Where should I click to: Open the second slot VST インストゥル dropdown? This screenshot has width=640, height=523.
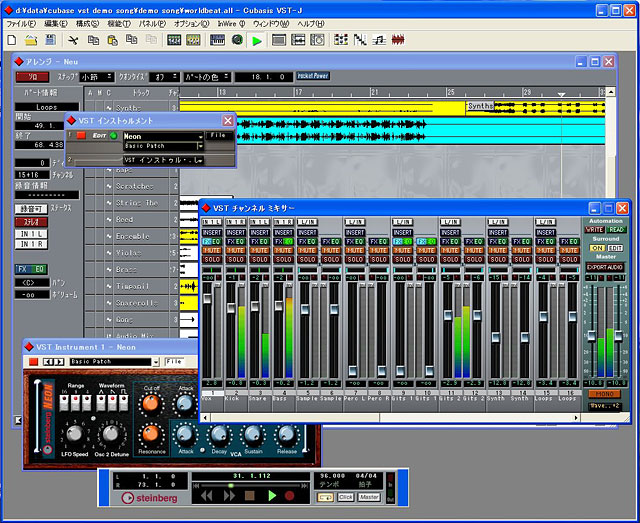point(163,160)
